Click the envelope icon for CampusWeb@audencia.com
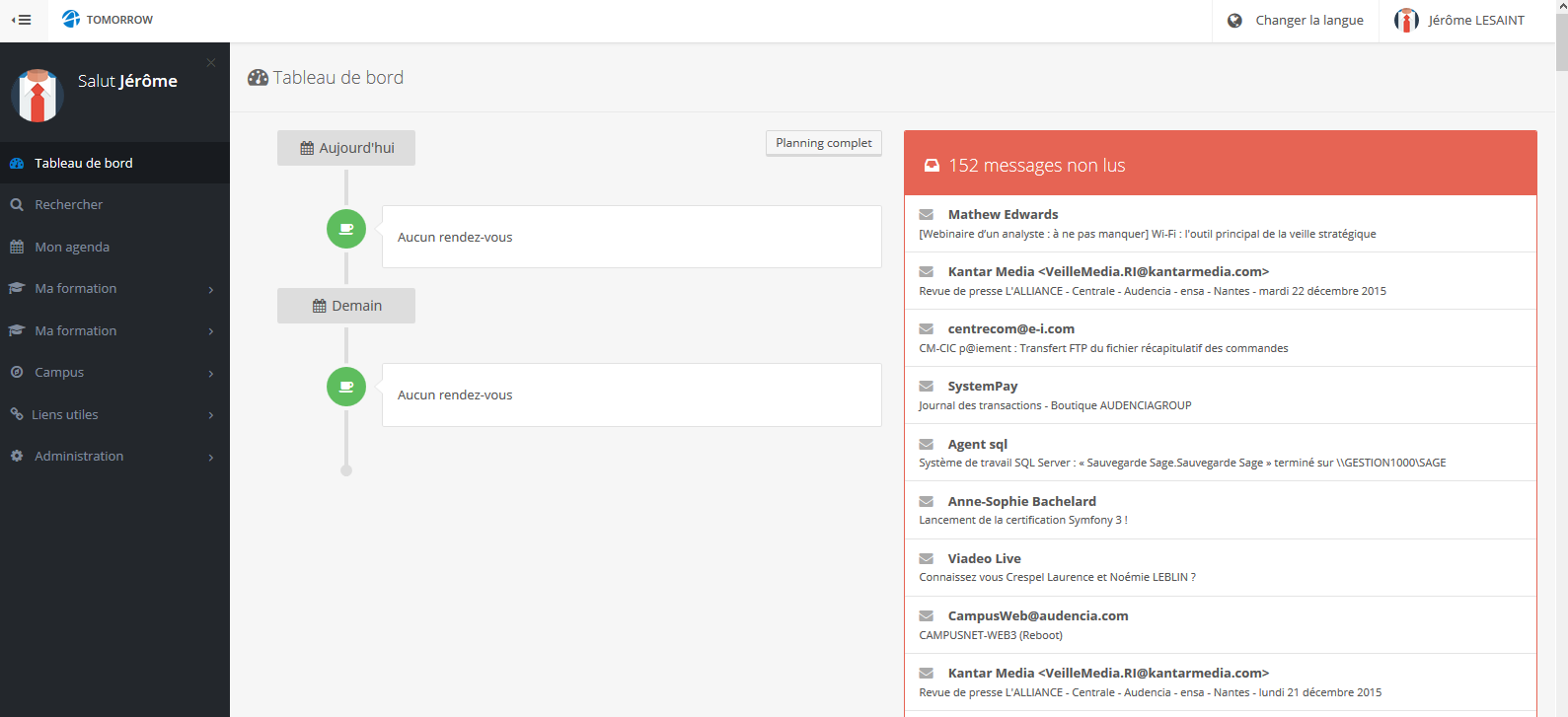 point(927,616)
